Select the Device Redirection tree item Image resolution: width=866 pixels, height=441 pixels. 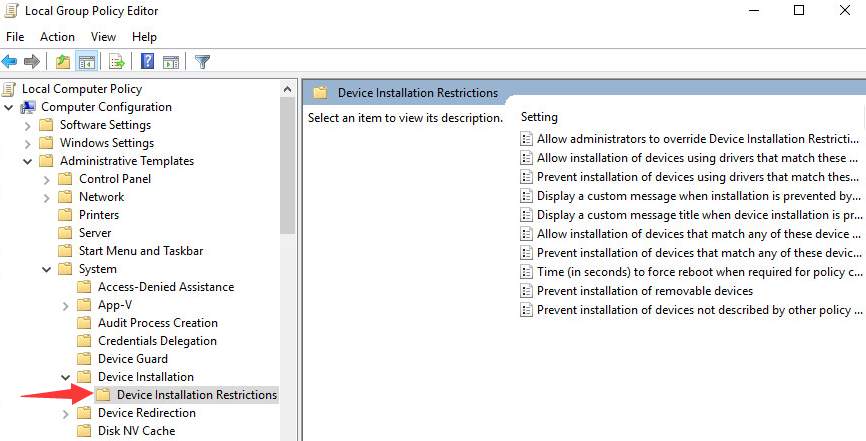pyautogui.click(x=147, y=413)
